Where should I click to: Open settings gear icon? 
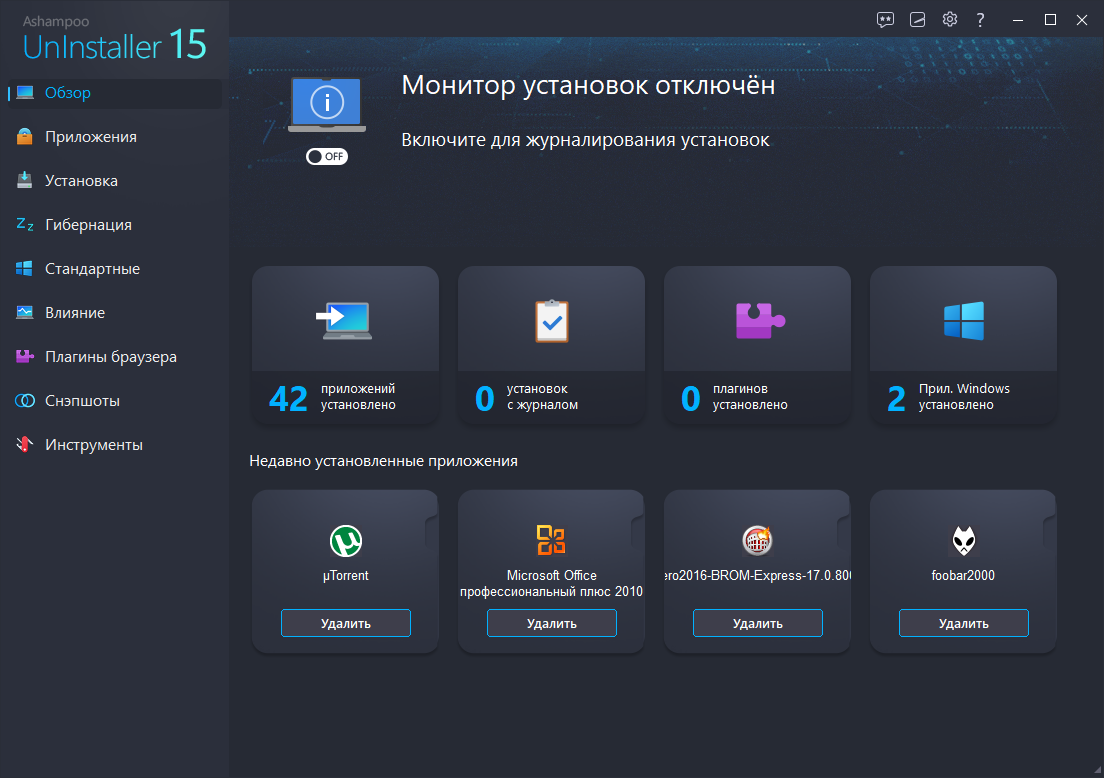(x=950, y=19)
